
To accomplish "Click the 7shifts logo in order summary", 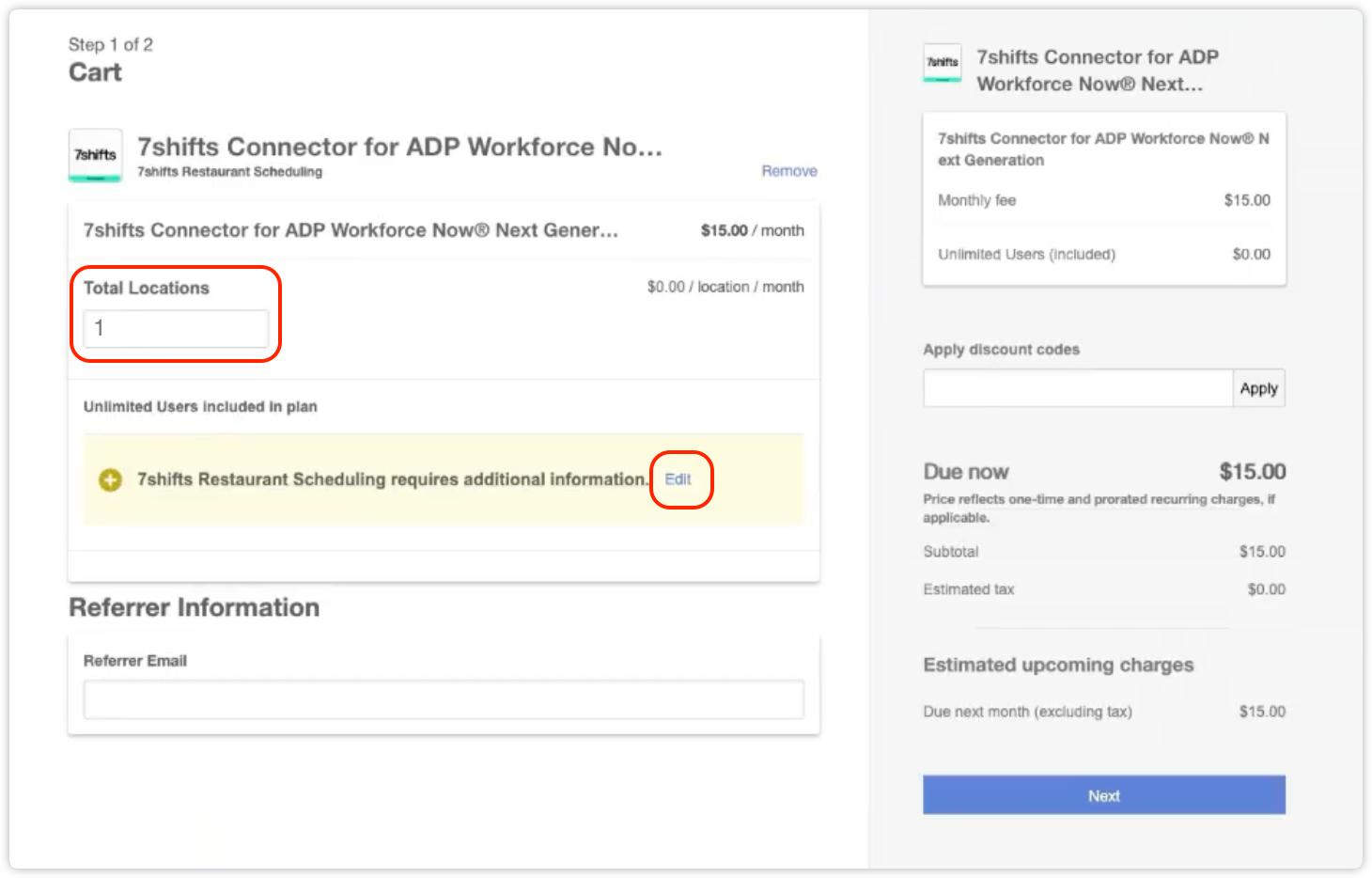I will click(942, 63).
